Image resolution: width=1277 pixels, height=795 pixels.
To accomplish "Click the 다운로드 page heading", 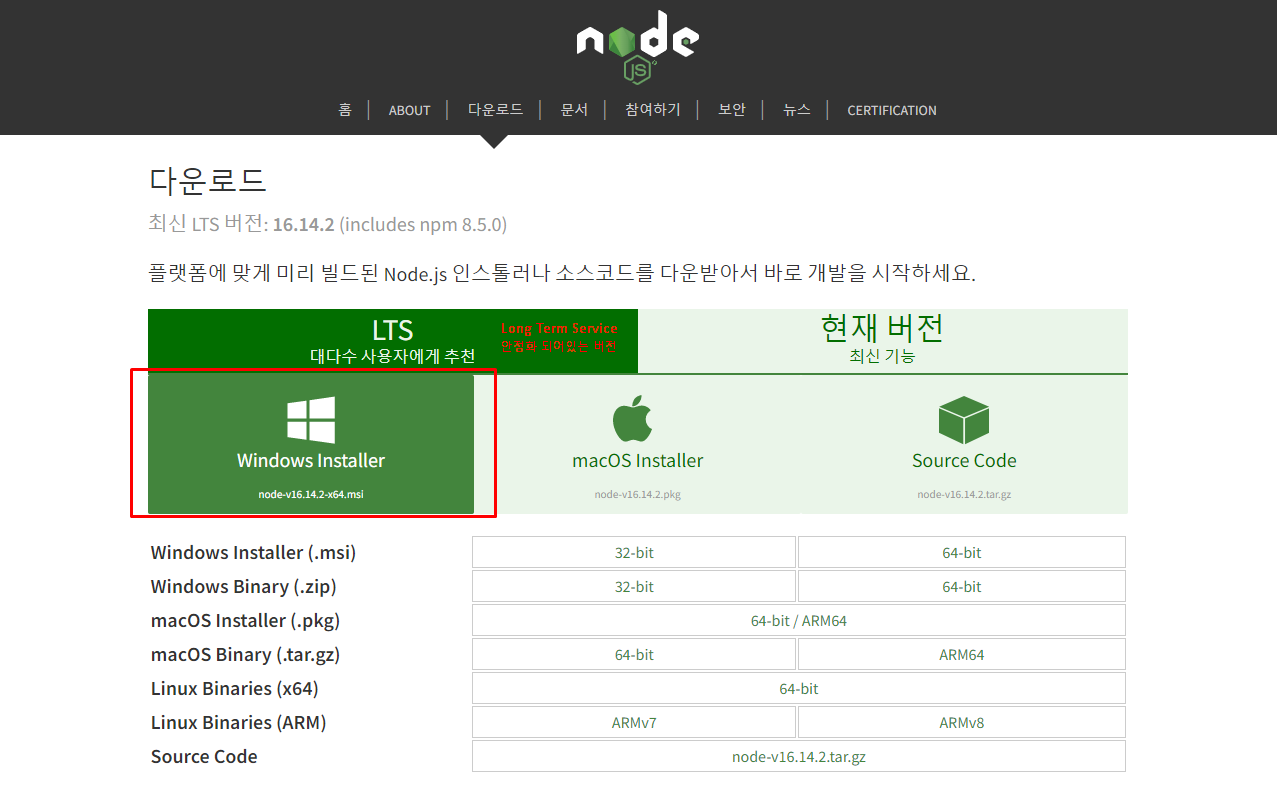I will pyautogui.click(x=208, y=181).
